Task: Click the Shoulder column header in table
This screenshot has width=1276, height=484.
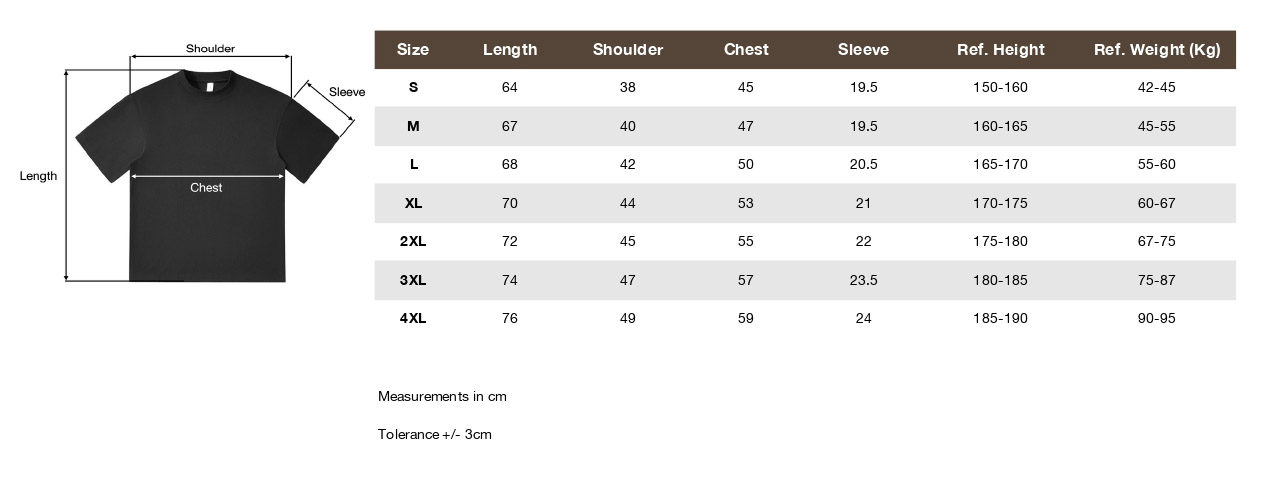Action: point(628,49)
